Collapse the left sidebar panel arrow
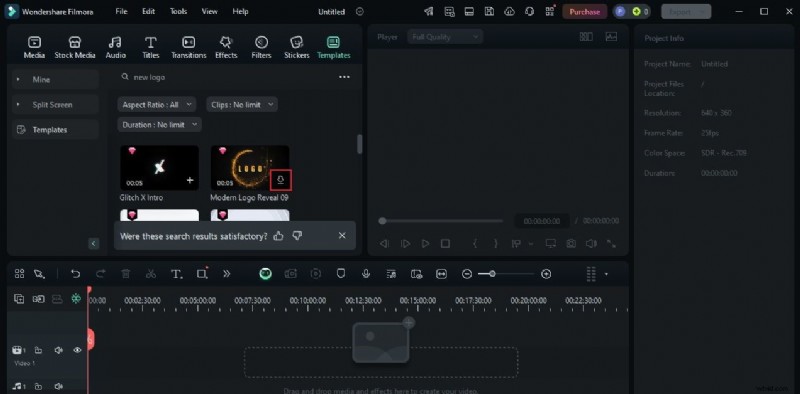The height and width of the screenshot is (394, 800). pyautogui.click(x=93, y=243)
